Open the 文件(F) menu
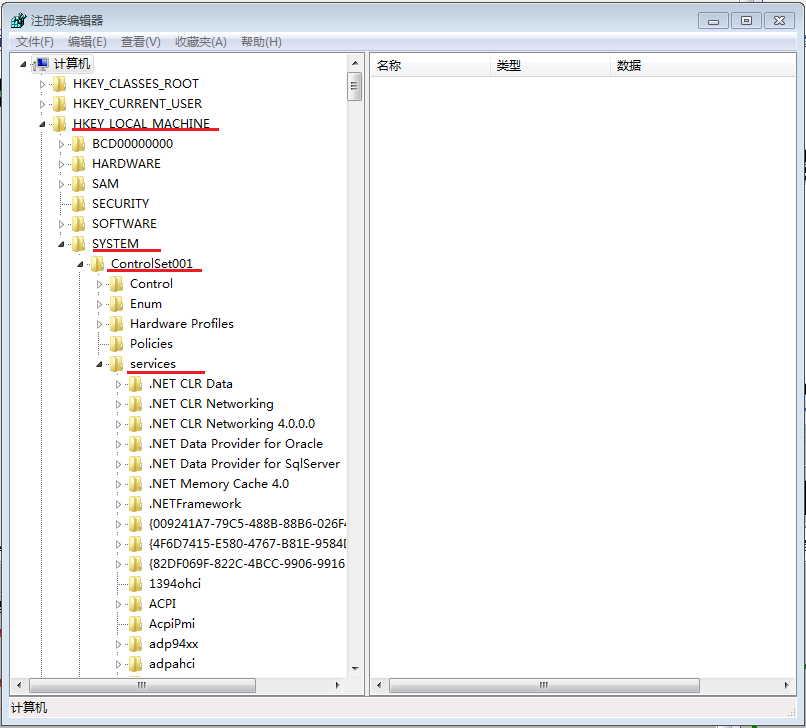The image size is (806, 728). 34,42
